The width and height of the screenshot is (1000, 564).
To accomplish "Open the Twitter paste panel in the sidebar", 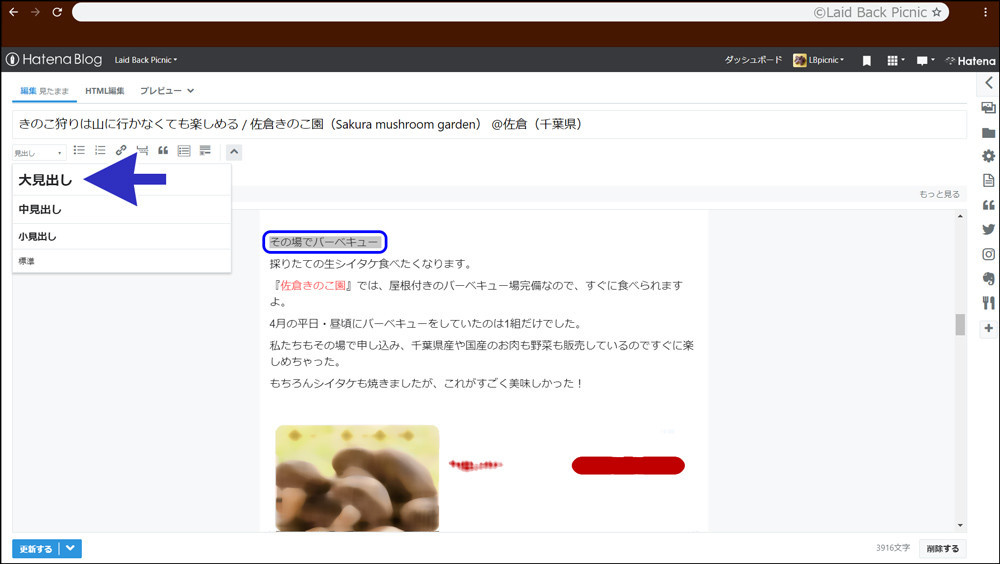I will 989,229.
